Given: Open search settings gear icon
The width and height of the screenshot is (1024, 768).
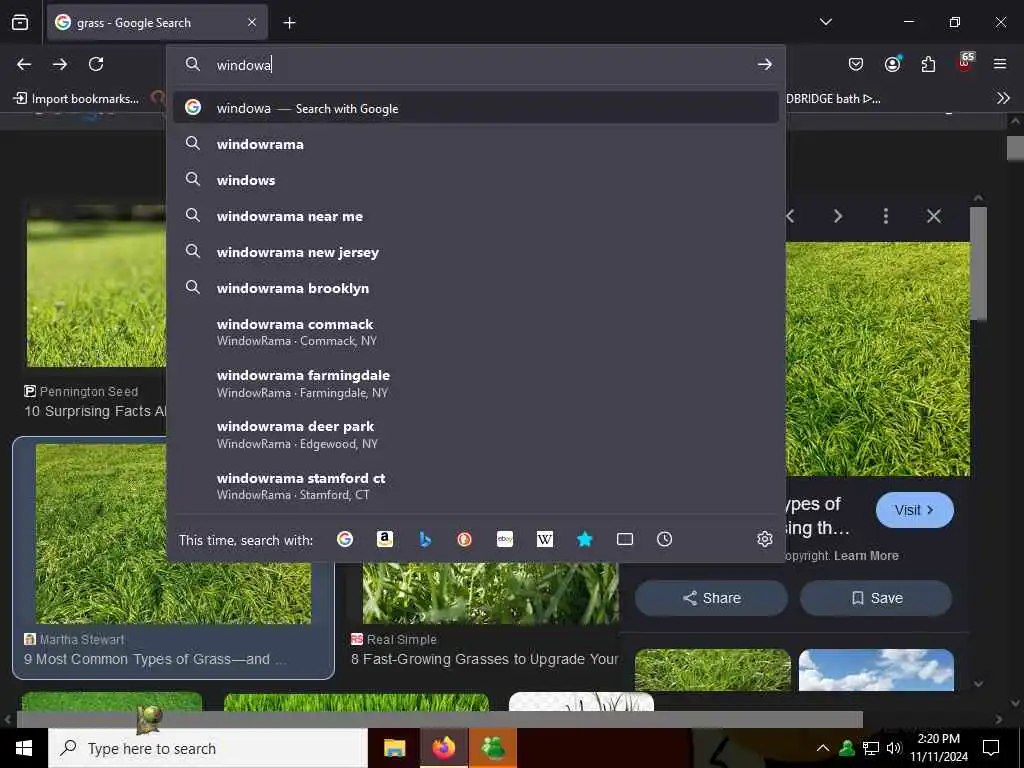Looking at the screenshot, I should tap(765, 539).
